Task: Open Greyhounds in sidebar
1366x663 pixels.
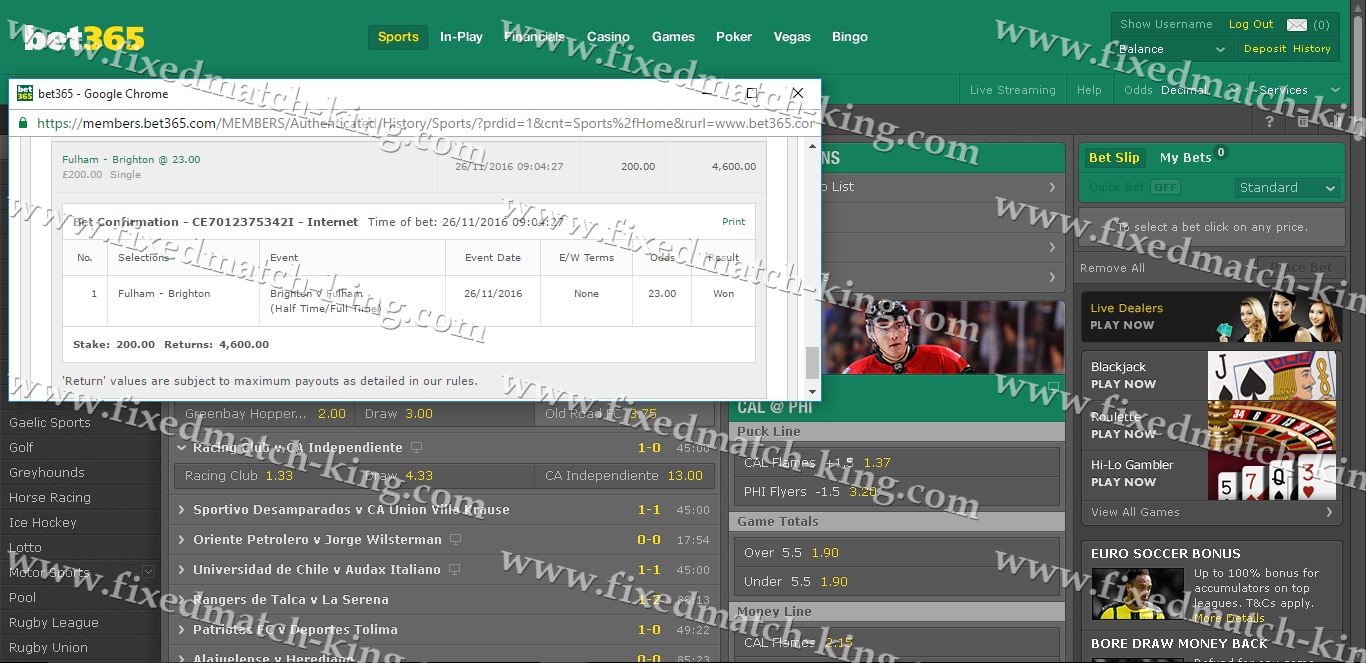Action: coord(47,473)
